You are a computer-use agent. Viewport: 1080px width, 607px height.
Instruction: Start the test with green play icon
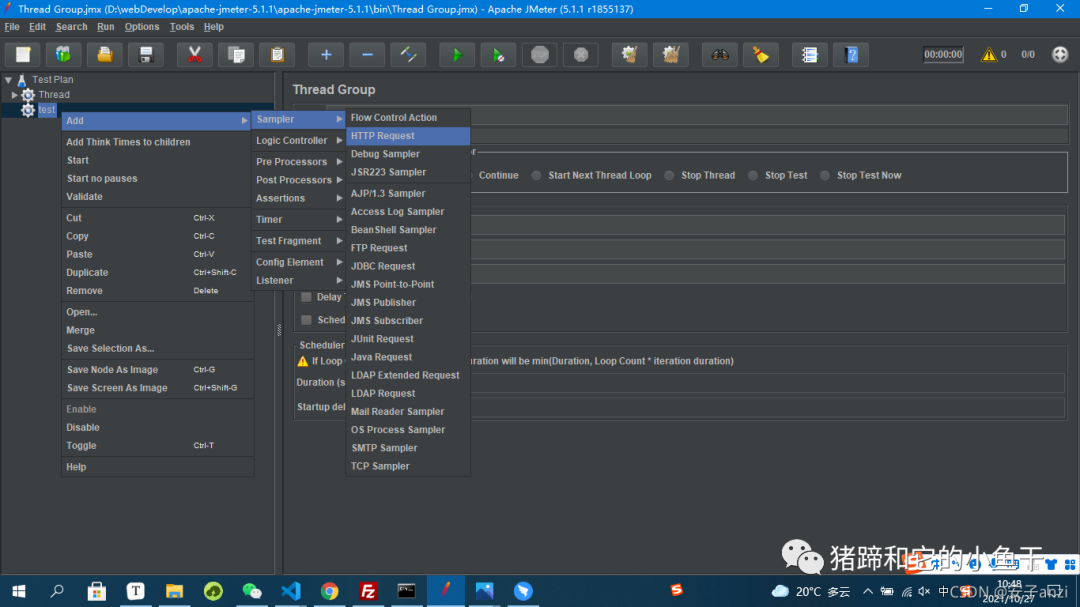click(457, 54)
